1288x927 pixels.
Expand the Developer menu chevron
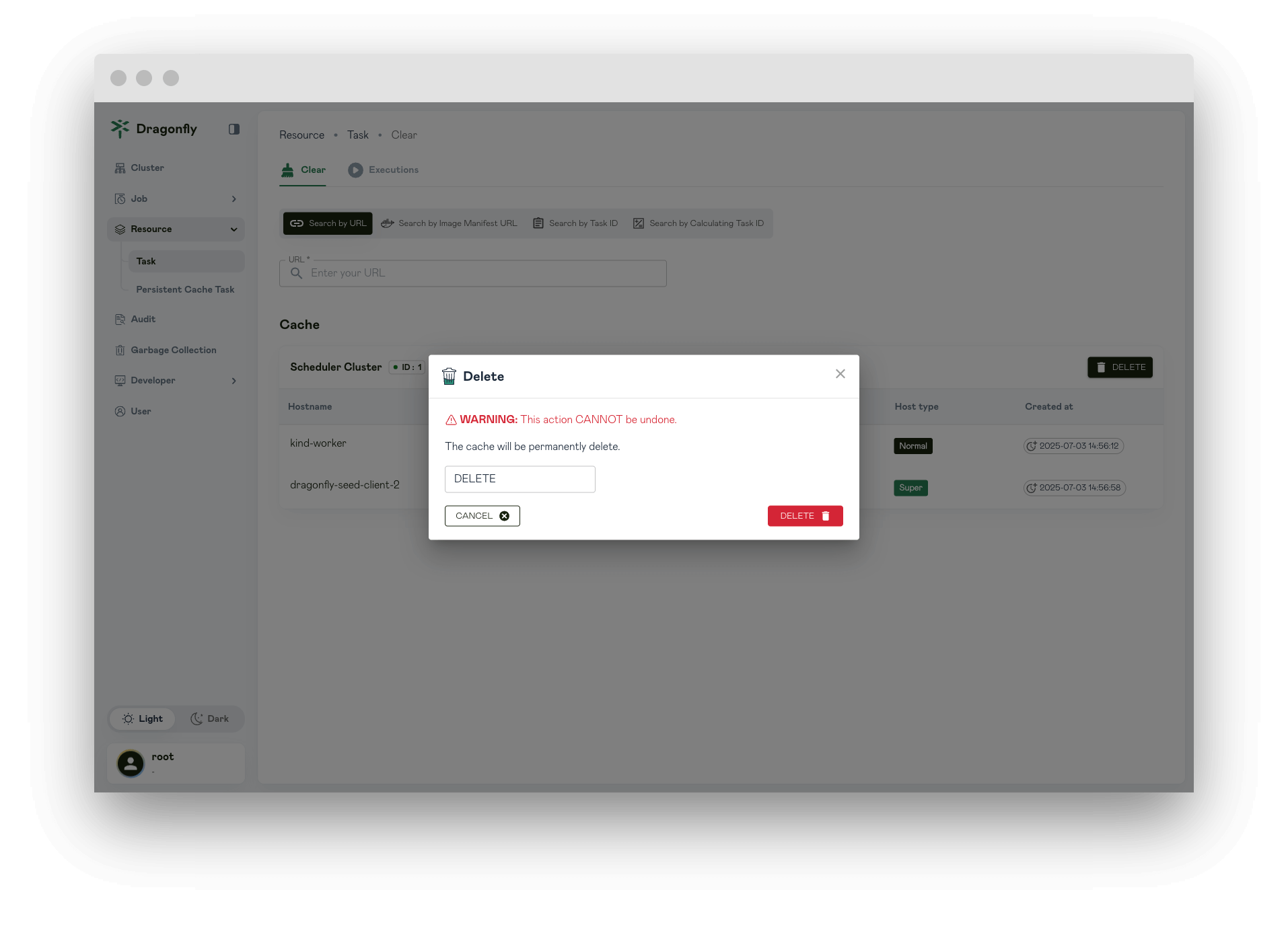234,381
